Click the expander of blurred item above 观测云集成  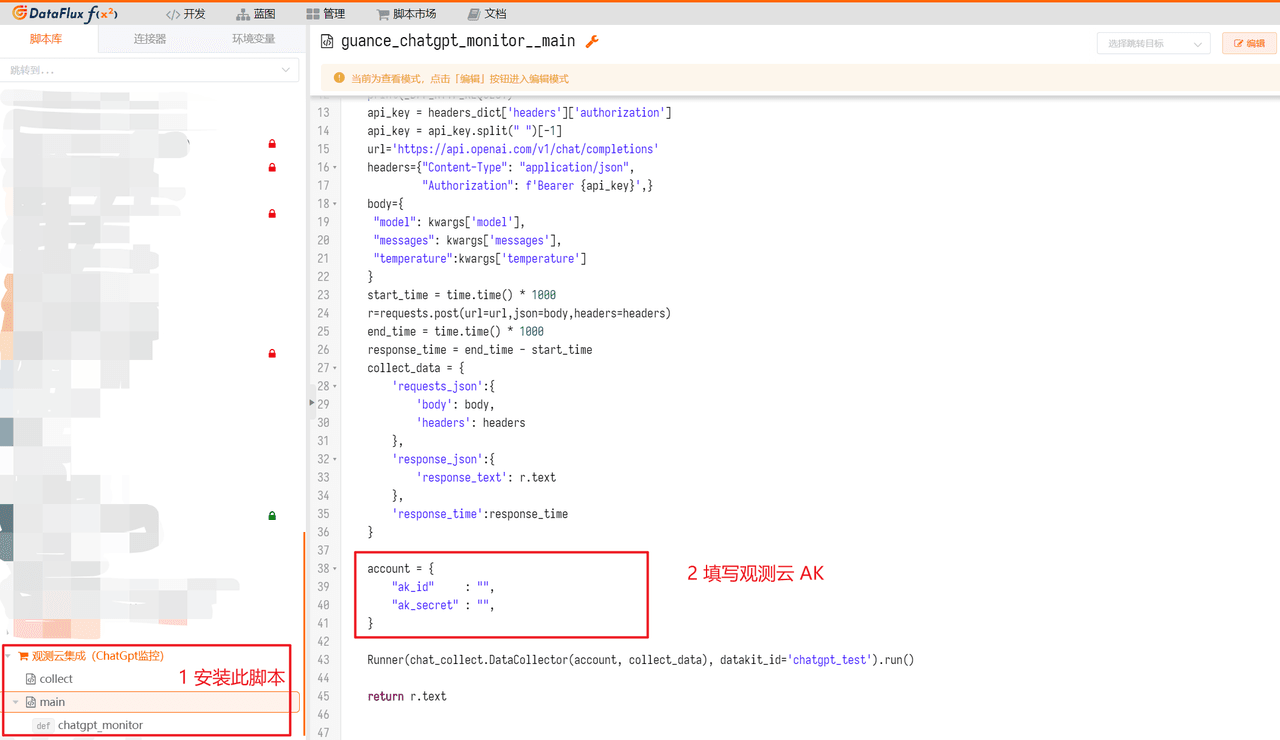(10, 633)
